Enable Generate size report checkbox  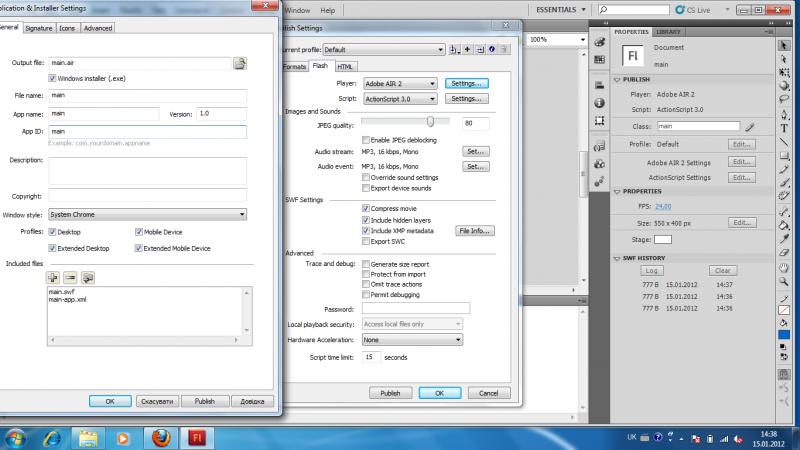pos(366,264)
